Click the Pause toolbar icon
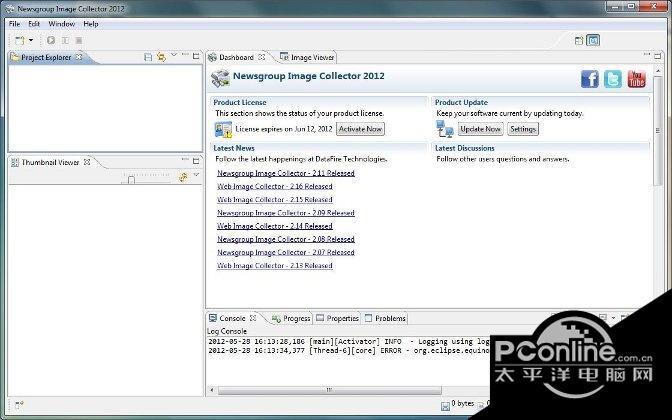This screenshot has width=672, height=420. (x=65, y=40)
